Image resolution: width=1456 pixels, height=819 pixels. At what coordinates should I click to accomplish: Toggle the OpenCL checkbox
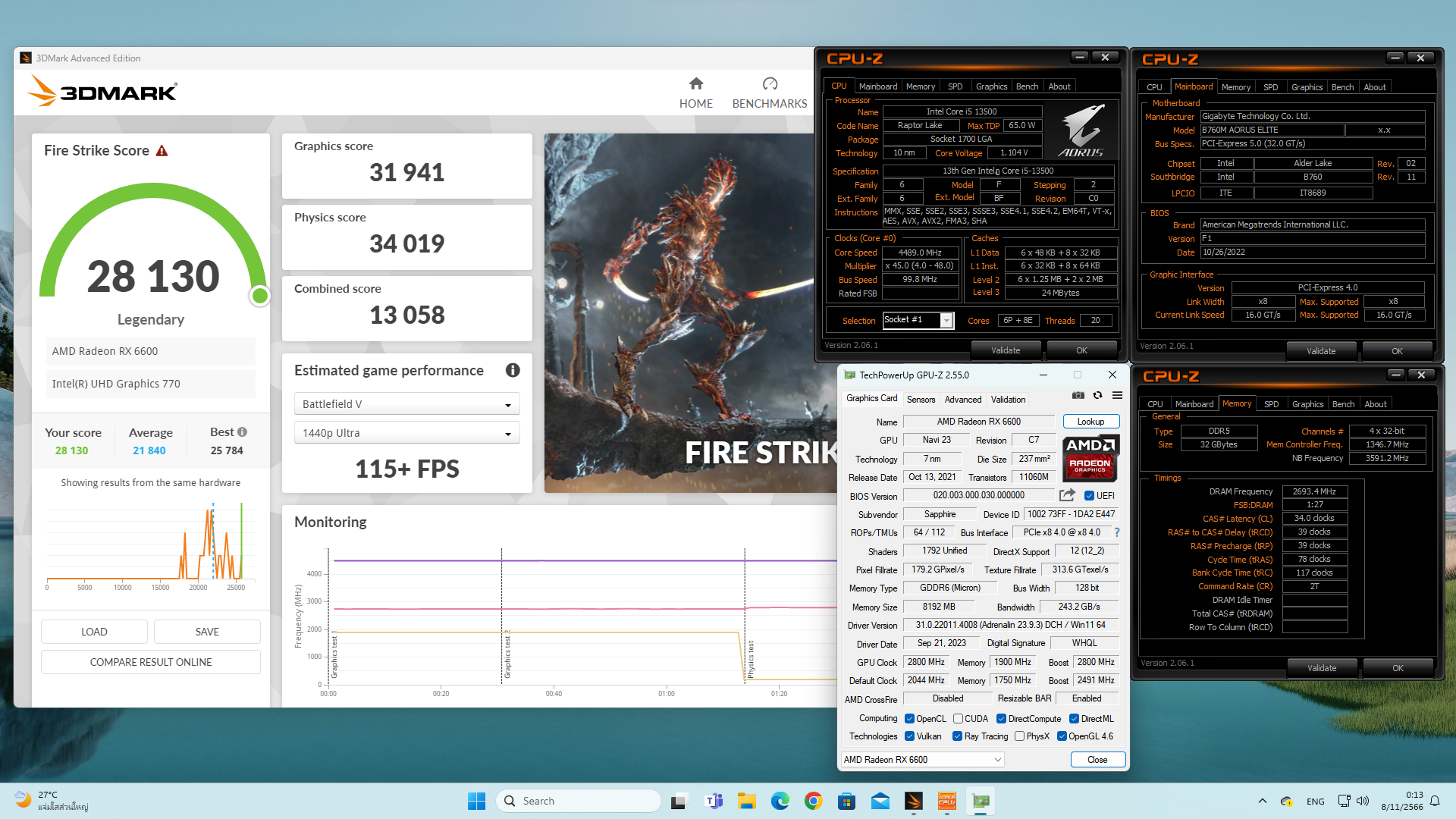[x=909, y=719]
